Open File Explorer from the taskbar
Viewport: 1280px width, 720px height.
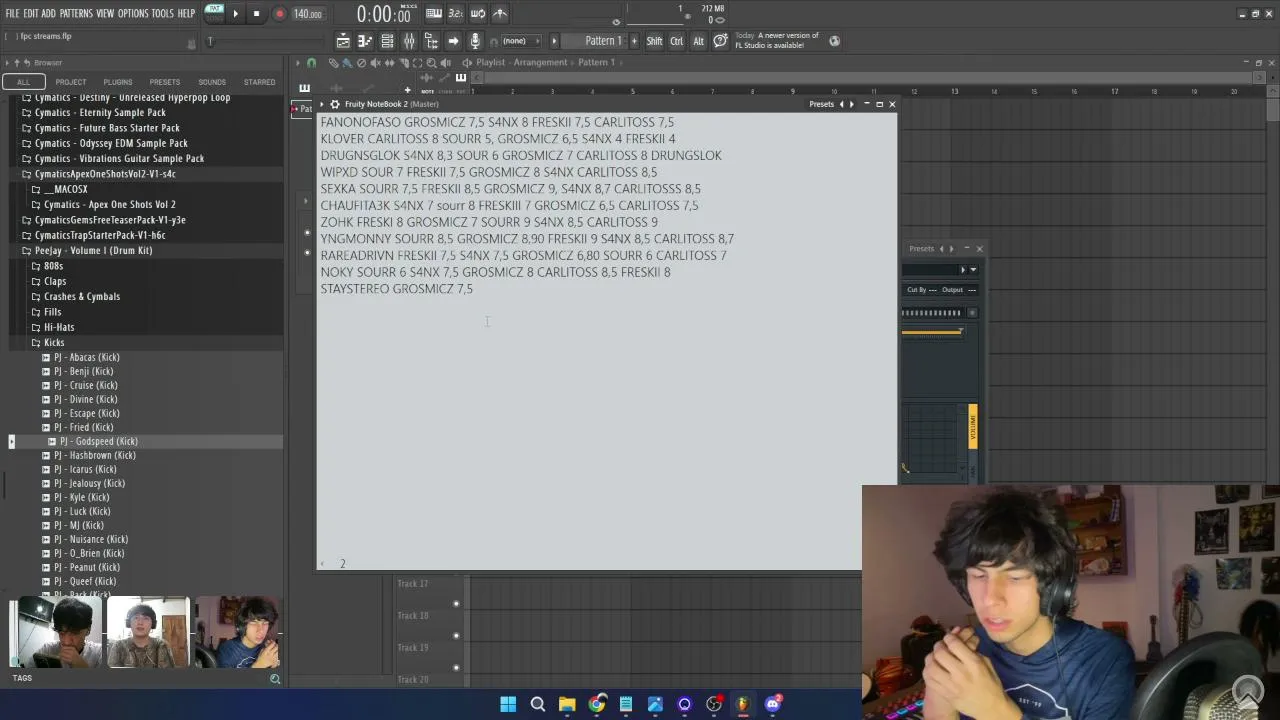point(567,704)
